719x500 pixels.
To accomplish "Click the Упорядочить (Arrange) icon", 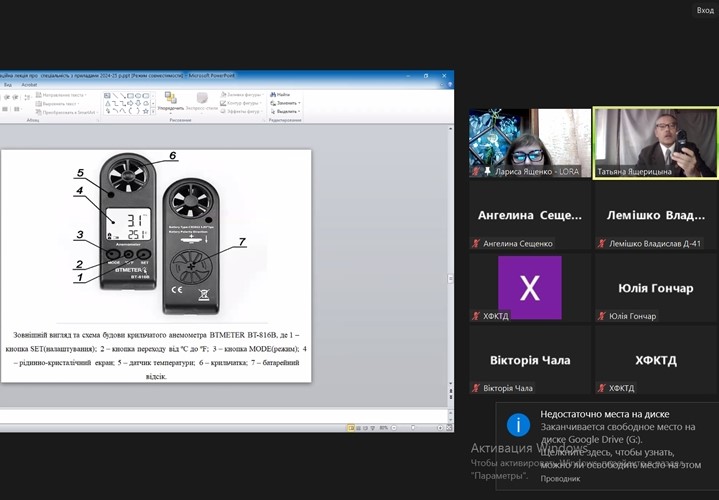I will coord(171,99).
